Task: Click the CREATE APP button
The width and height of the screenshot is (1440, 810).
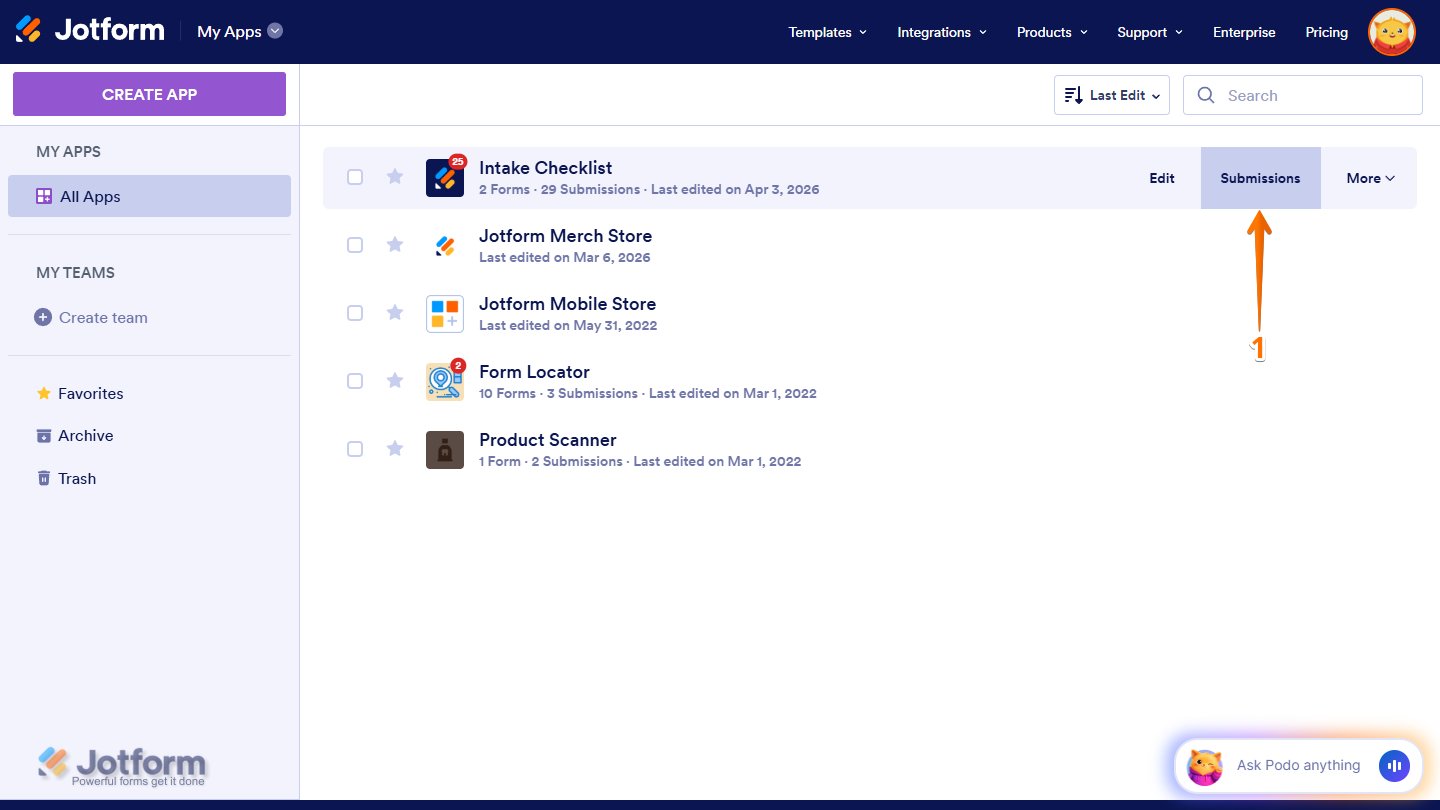Action: (x=149, y=93)
